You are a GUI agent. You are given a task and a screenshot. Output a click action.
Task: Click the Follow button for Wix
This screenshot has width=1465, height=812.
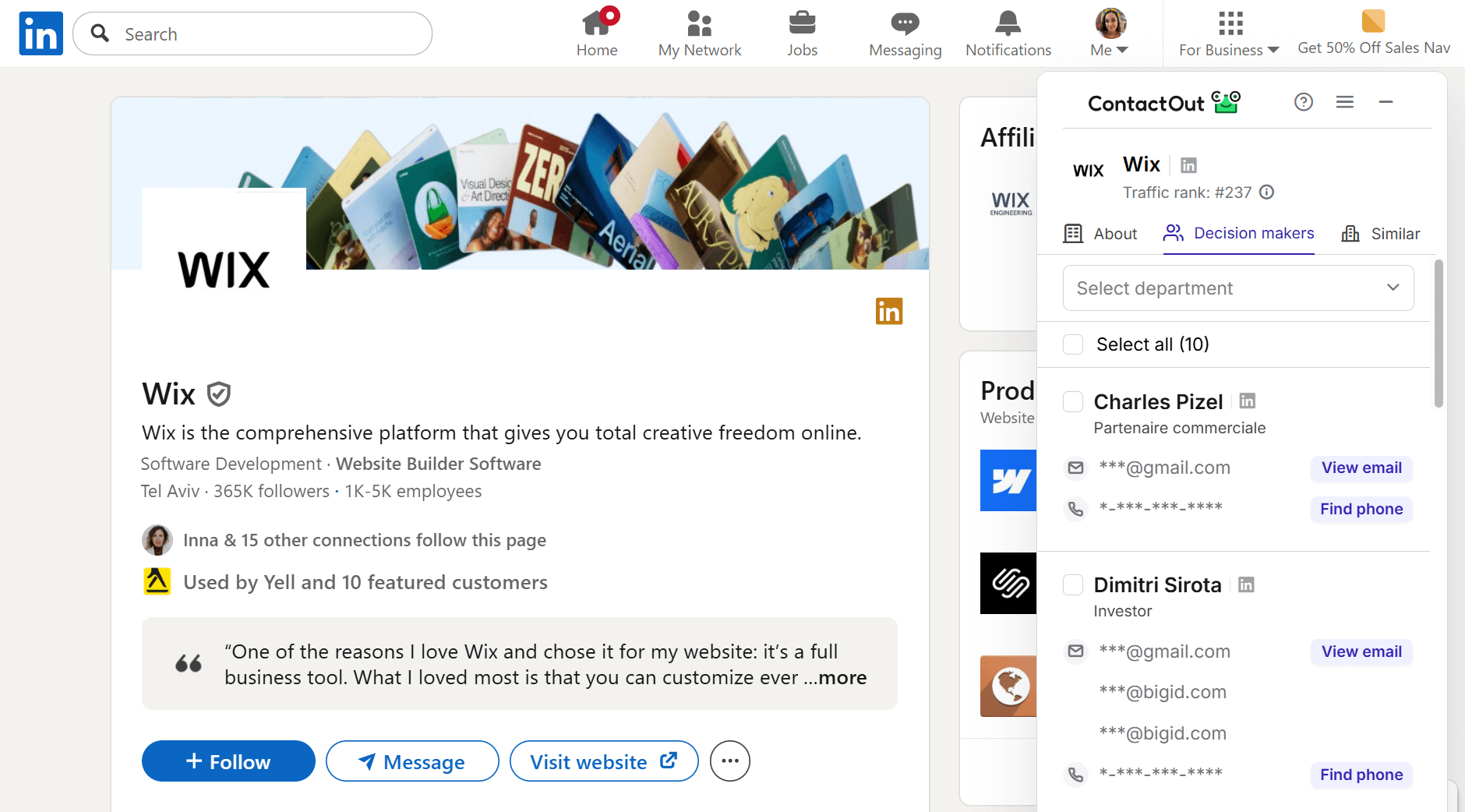(x=228, y=761)
